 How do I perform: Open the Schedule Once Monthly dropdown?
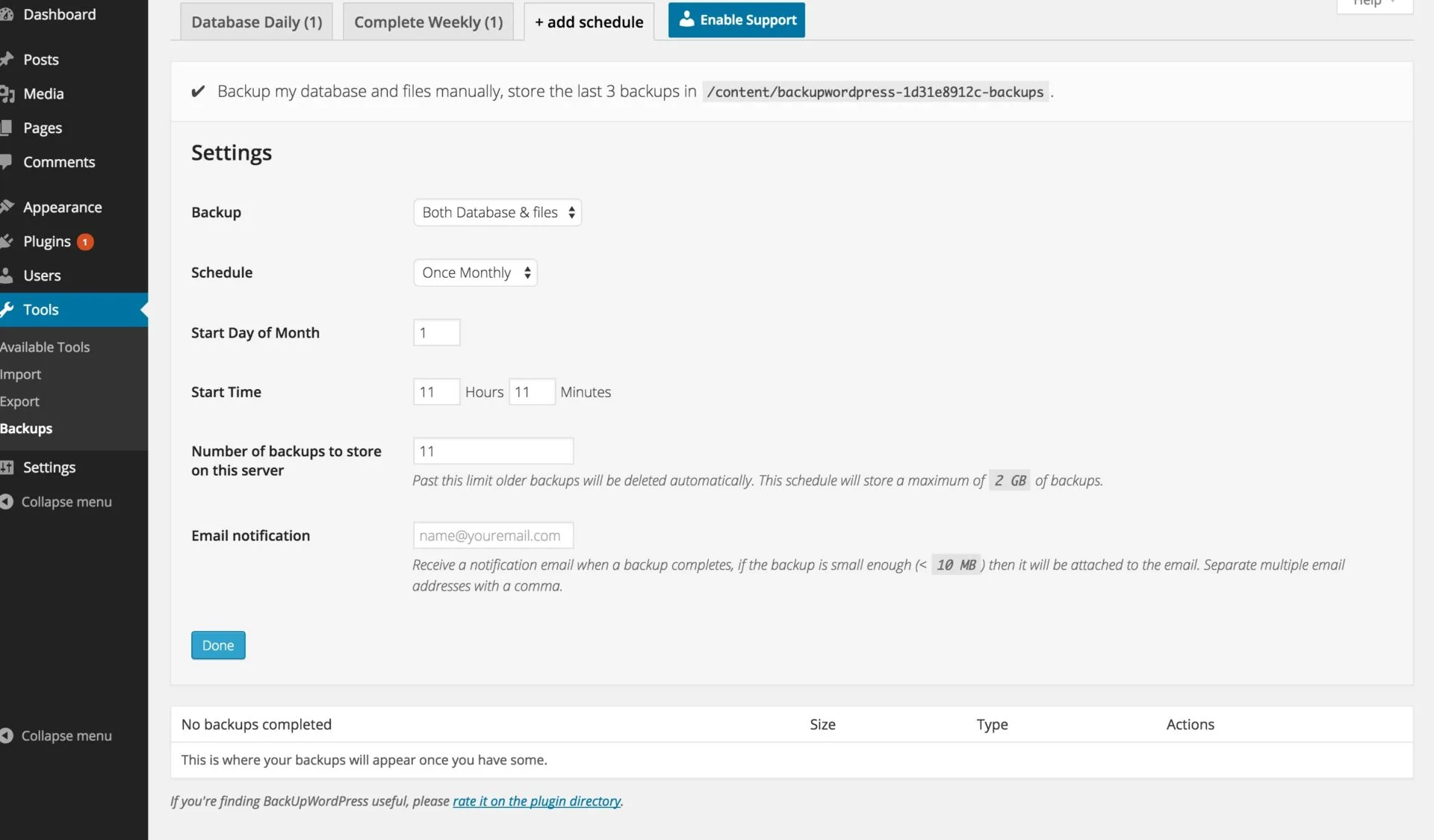[475, 273]
